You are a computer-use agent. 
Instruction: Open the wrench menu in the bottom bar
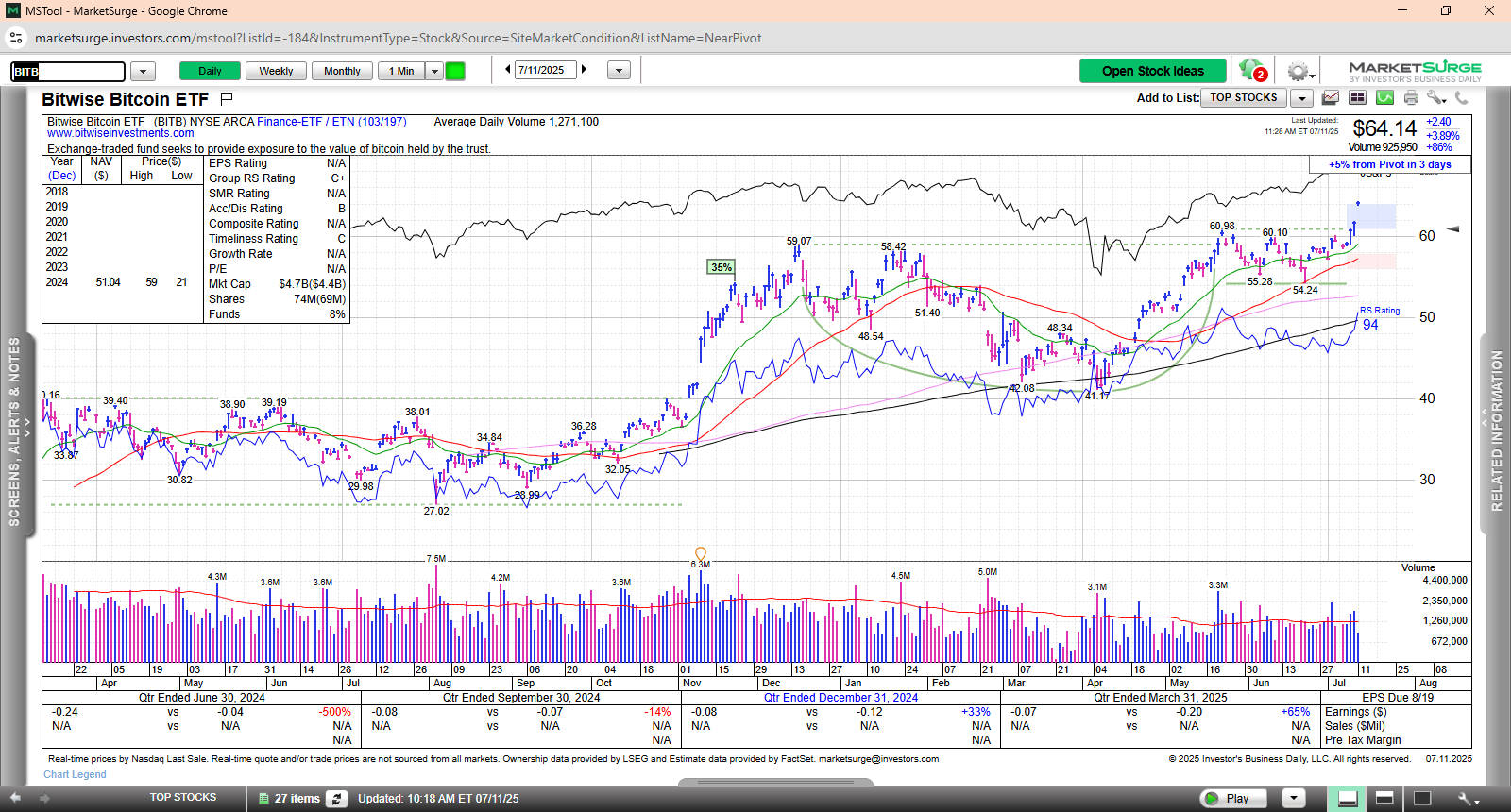(x=1469, y=799)
